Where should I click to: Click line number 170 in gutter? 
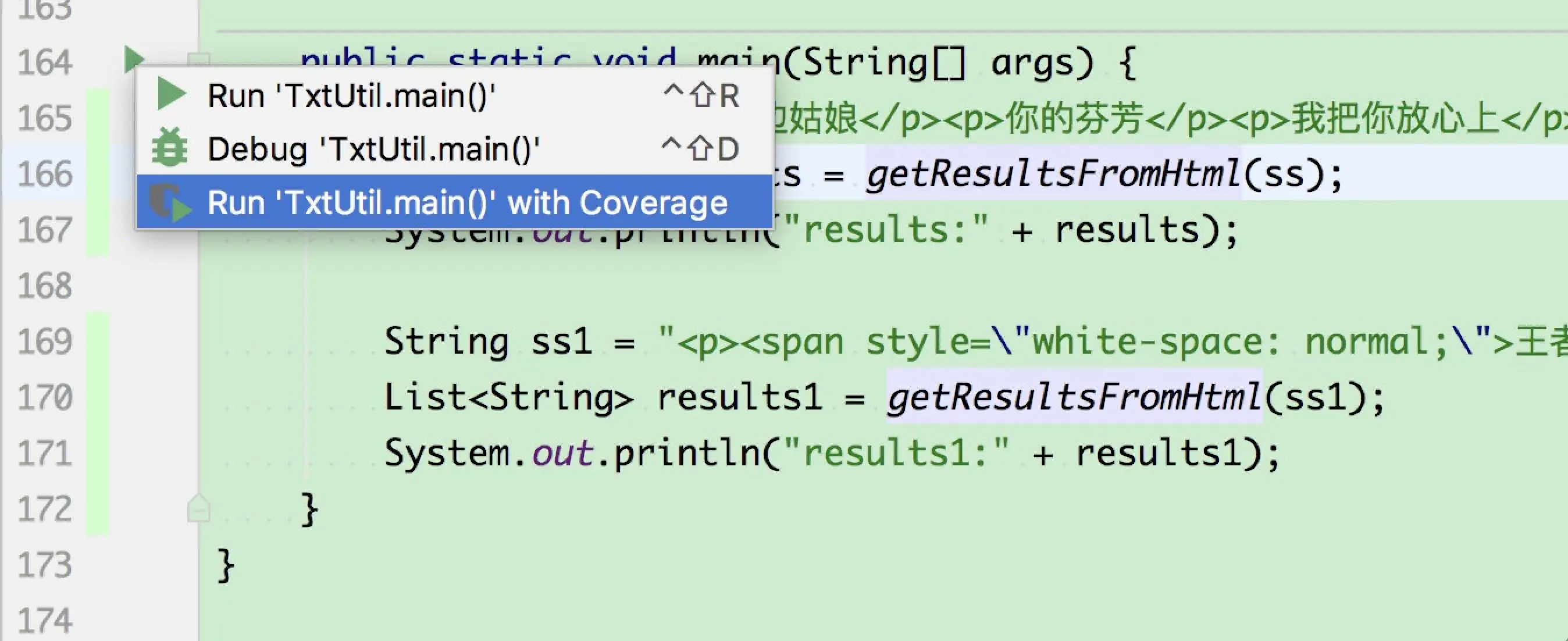[x=45, y=397]
